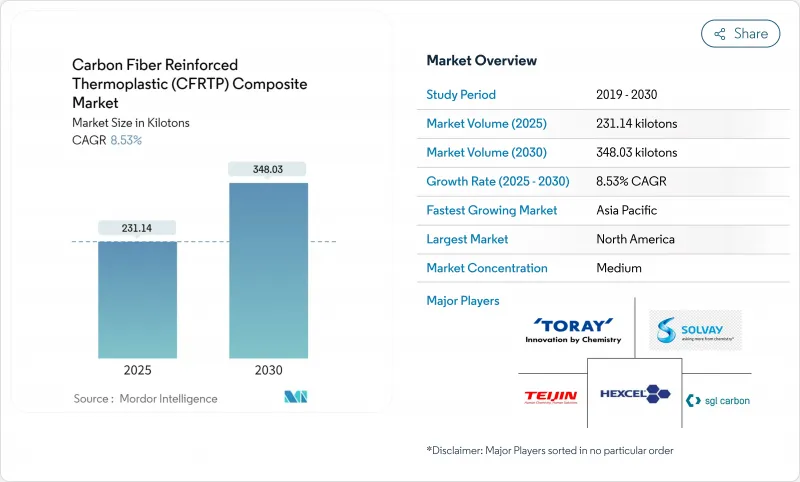Select the 2030 bar in the chart
This screenshot has height=482, width=800.
(x=268, y=270)
